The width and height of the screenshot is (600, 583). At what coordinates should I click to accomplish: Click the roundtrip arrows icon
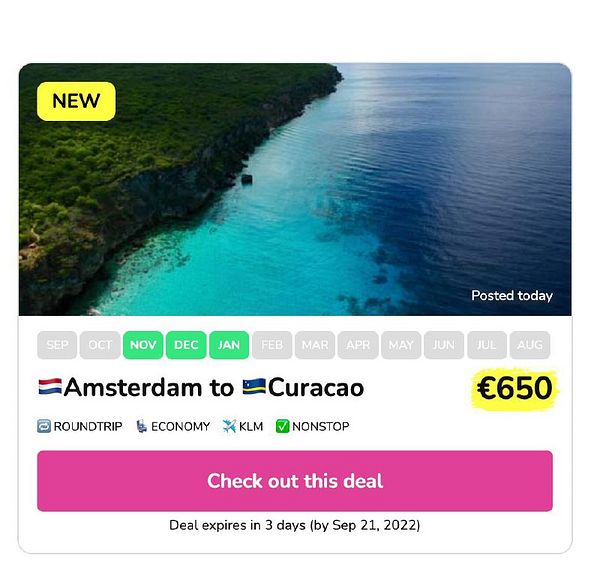[x=44, y=426]
